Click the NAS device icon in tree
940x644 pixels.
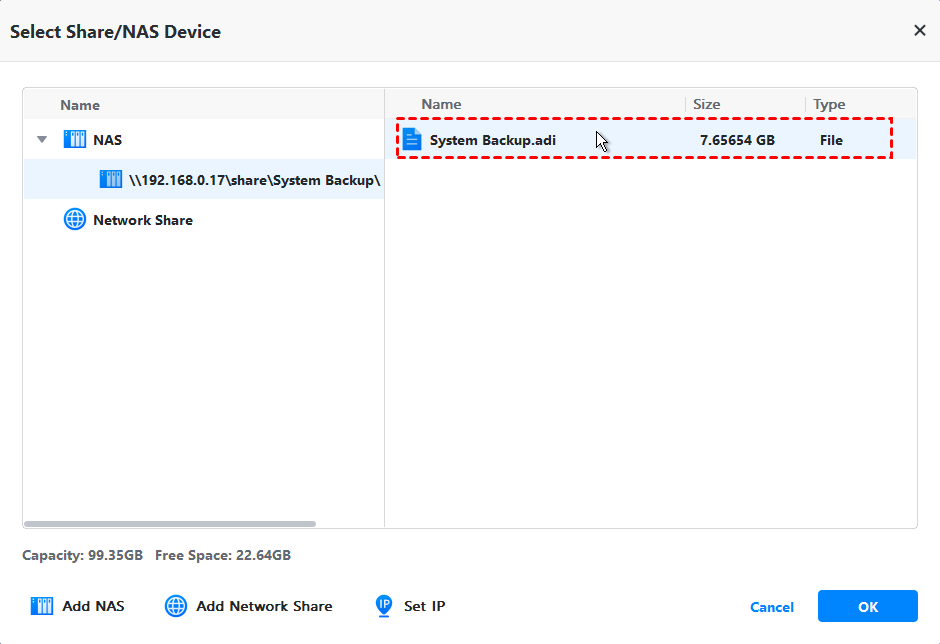75,140
